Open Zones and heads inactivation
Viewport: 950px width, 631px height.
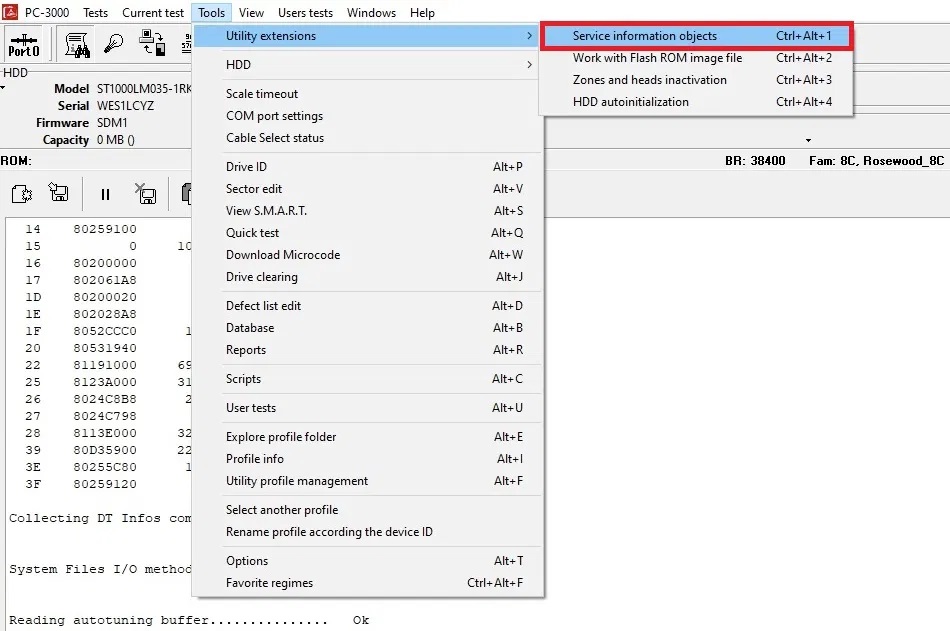coord(697,80)
